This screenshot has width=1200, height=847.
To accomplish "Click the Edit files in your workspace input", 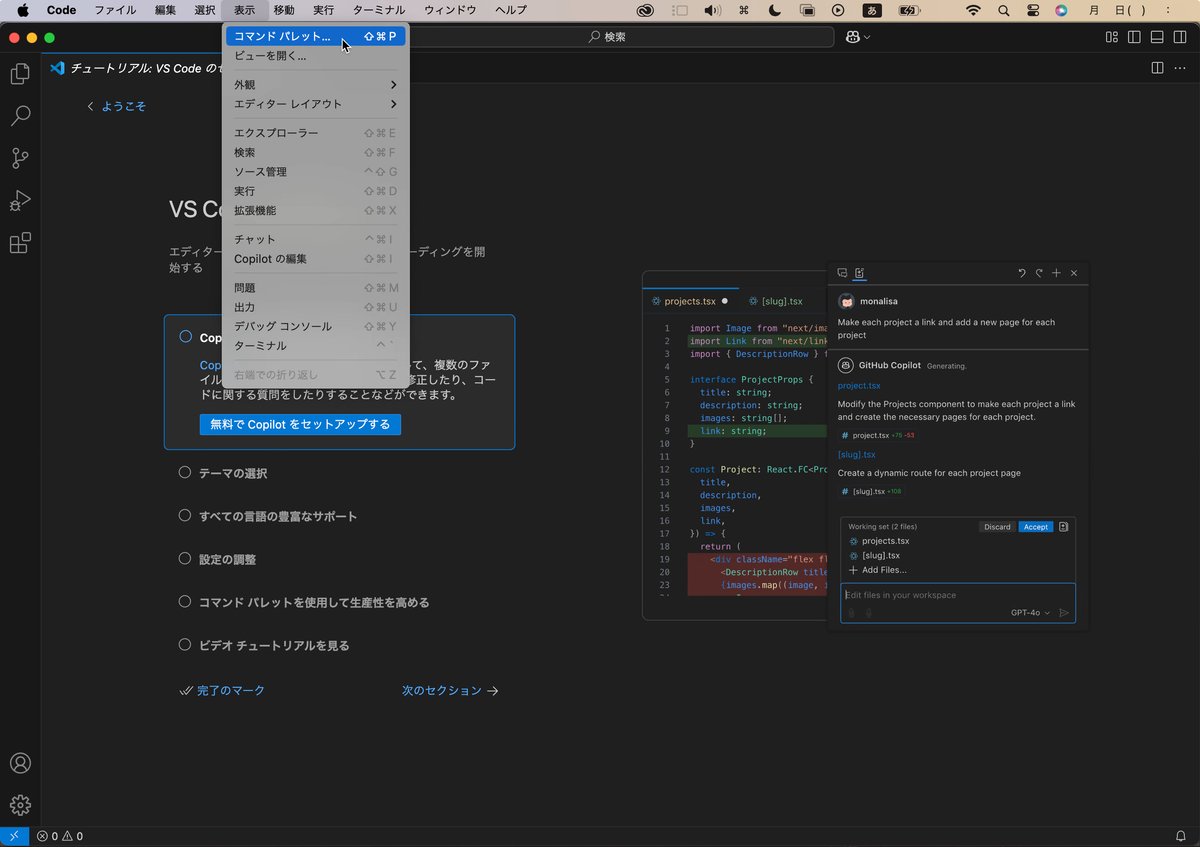I will (x=940, y=594).
